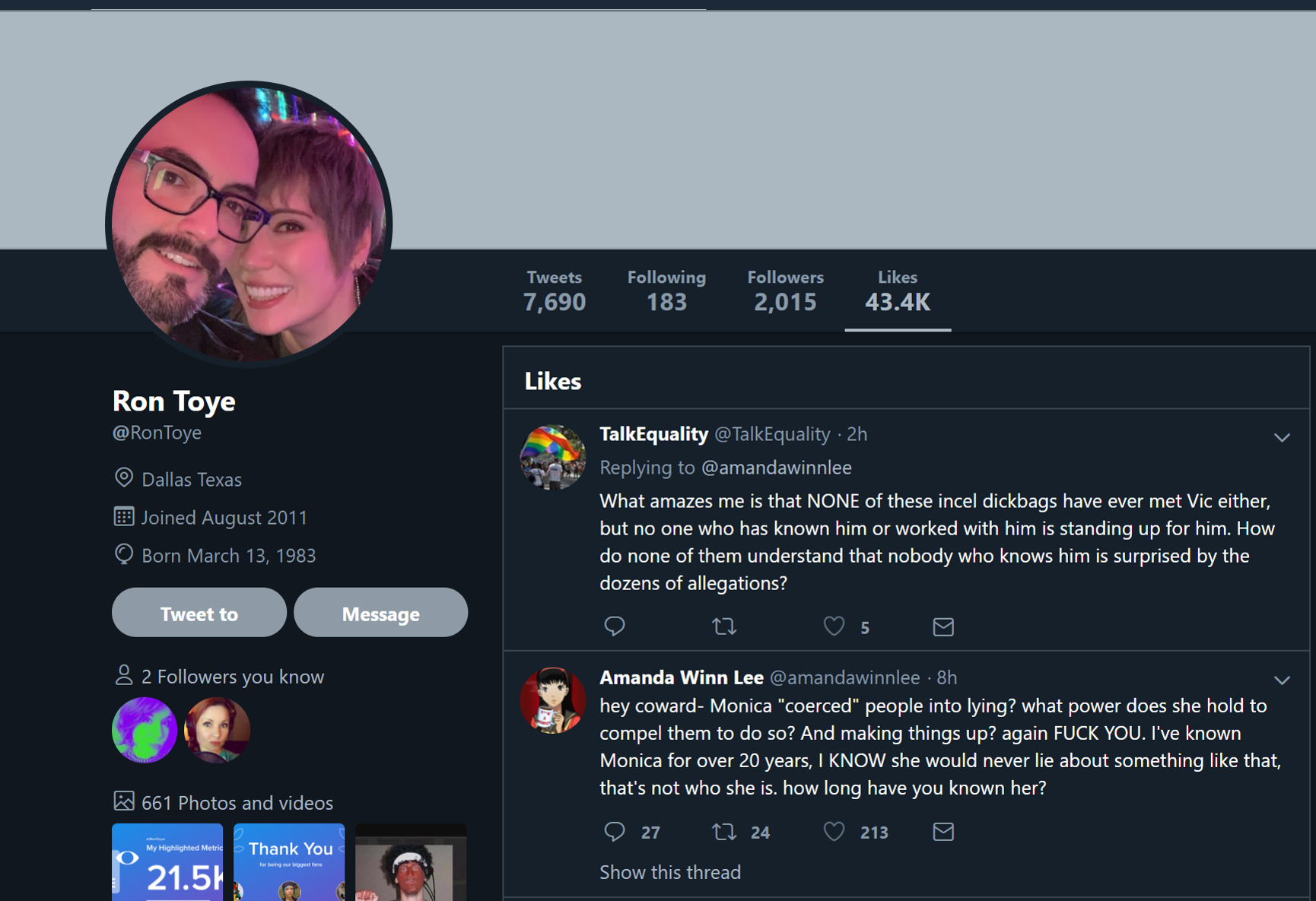The height and width of the screenshot is (901, 1316).
Task: Open the @amandawinnlee reply mention link
Action: tap(777, 468)
